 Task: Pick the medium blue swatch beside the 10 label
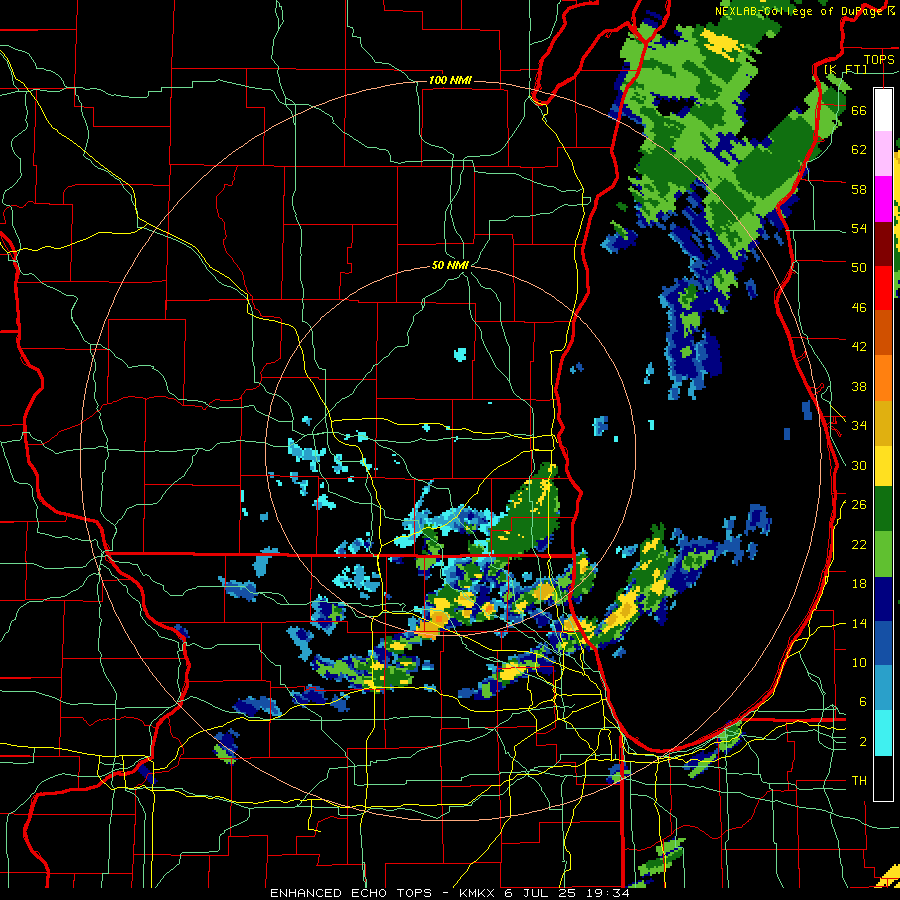[x=883, y=643]
